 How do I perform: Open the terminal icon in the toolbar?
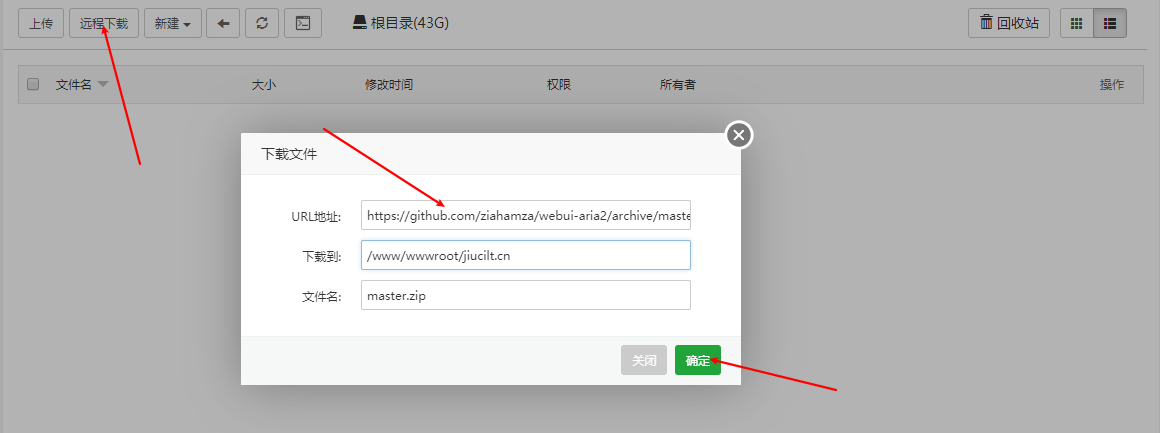303,23
